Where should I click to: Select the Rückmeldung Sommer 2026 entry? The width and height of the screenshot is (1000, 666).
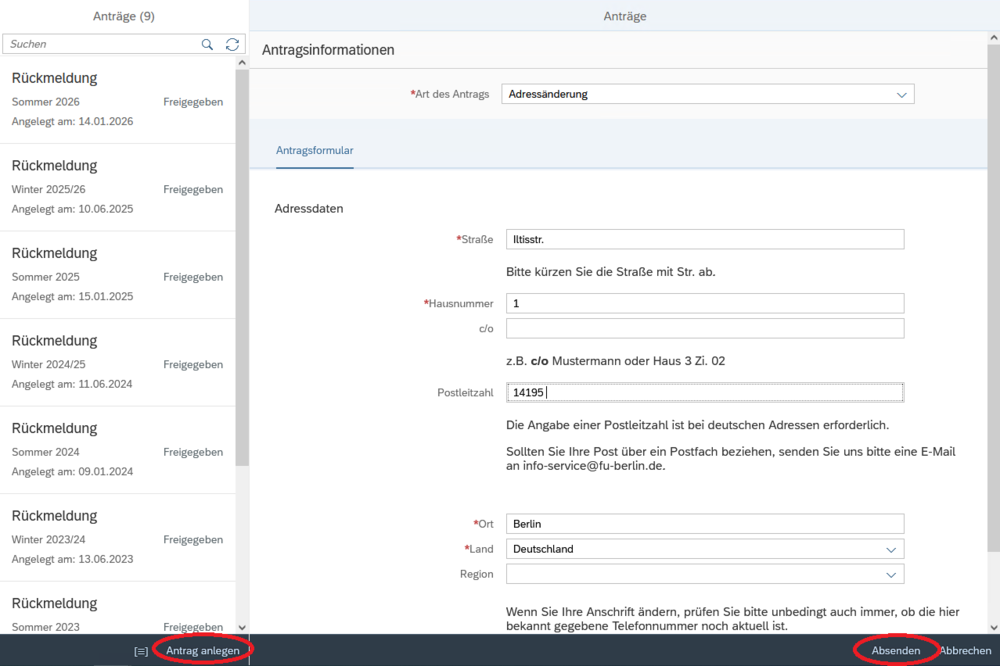[117, 100]
